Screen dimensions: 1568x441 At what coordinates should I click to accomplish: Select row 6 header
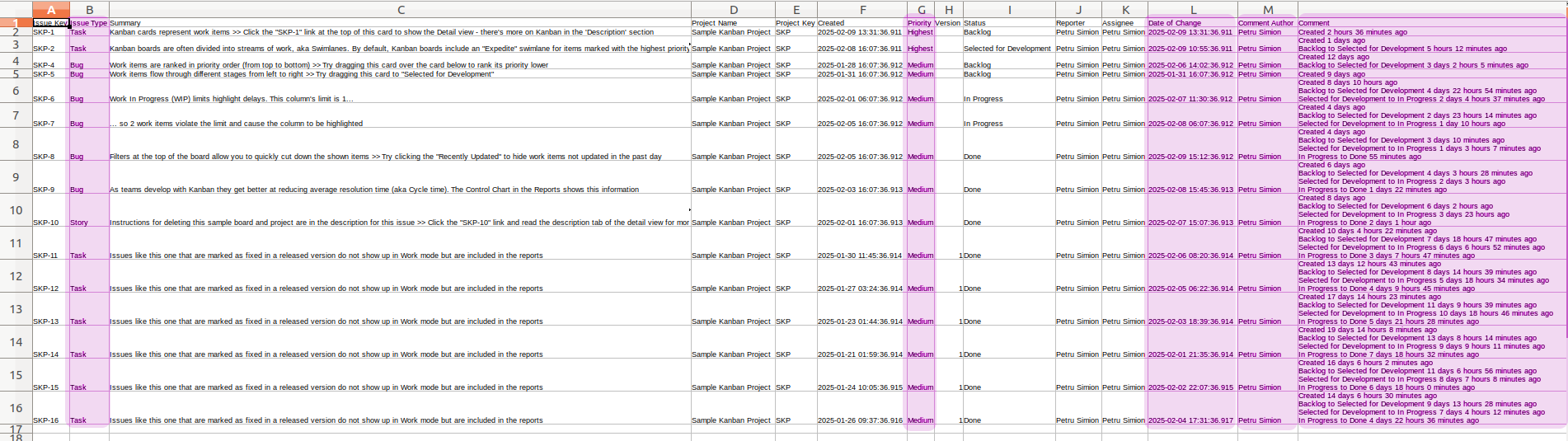(x=16, y=91)
